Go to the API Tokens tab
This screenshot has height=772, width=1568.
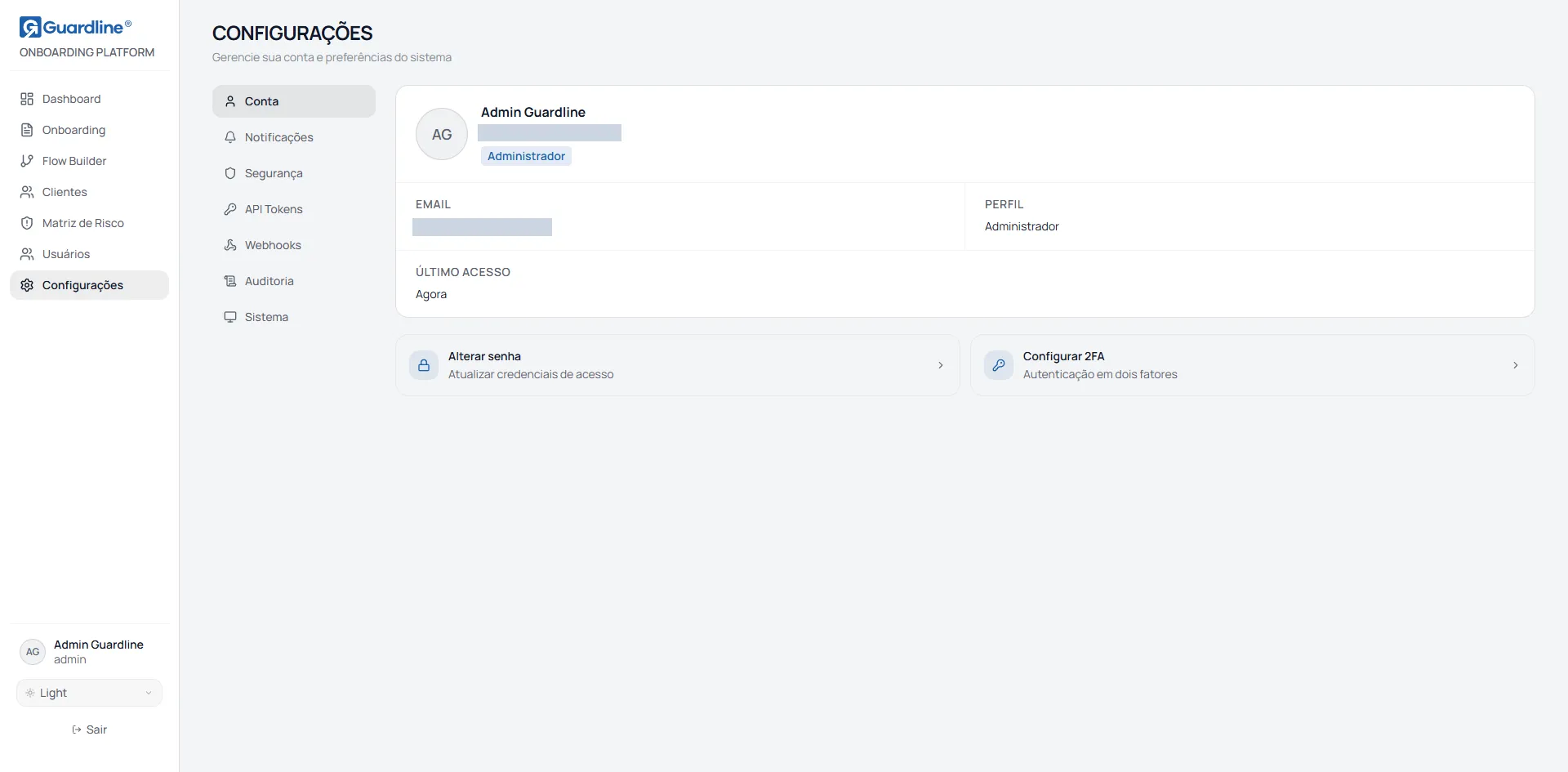pos(294,209)
